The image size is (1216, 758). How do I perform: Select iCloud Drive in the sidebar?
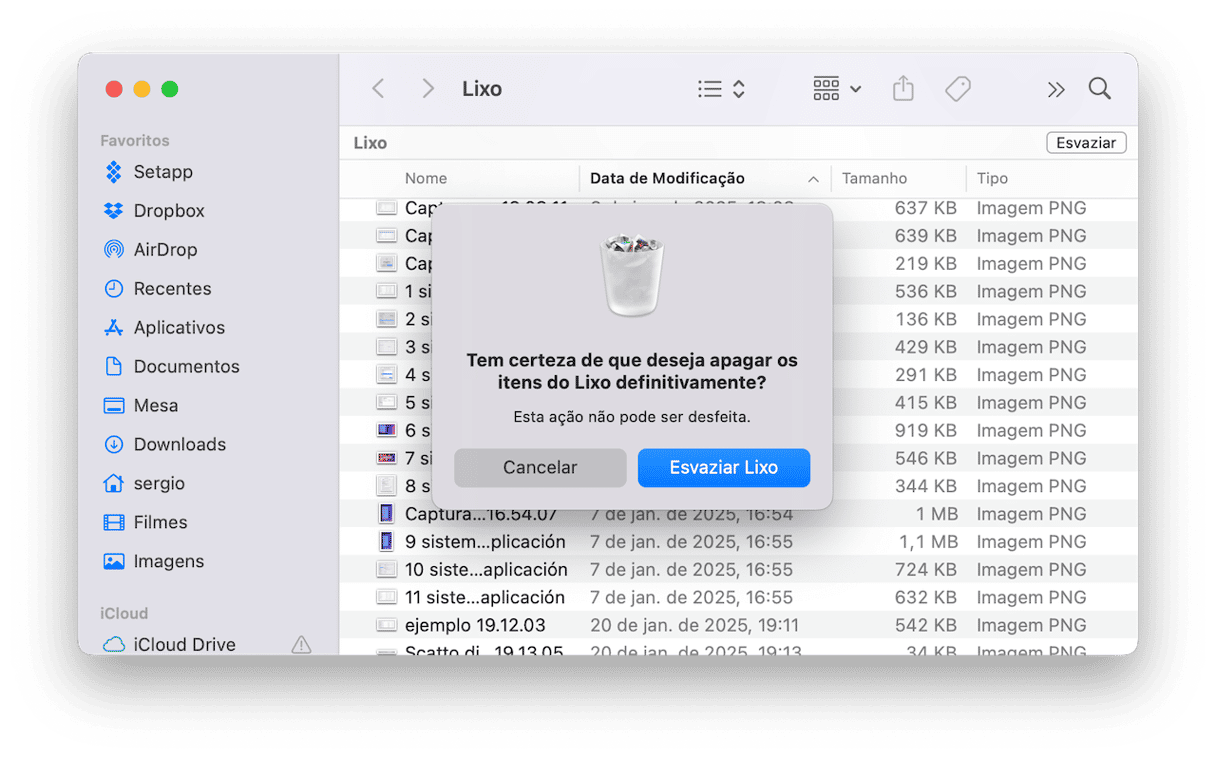[x=184, y=644]
